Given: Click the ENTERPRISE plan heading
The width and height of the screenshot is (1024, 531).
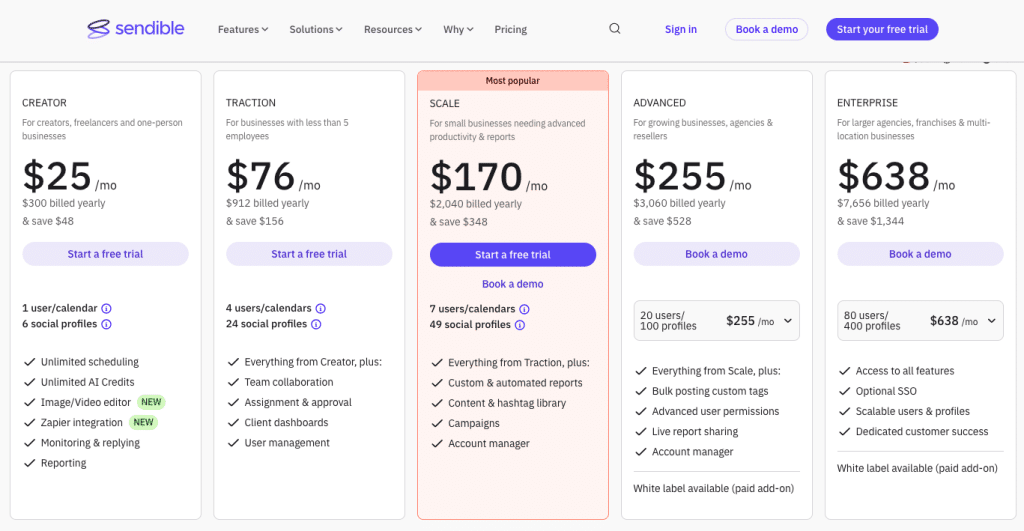Looking at the screenshot, I should (867, 103).
